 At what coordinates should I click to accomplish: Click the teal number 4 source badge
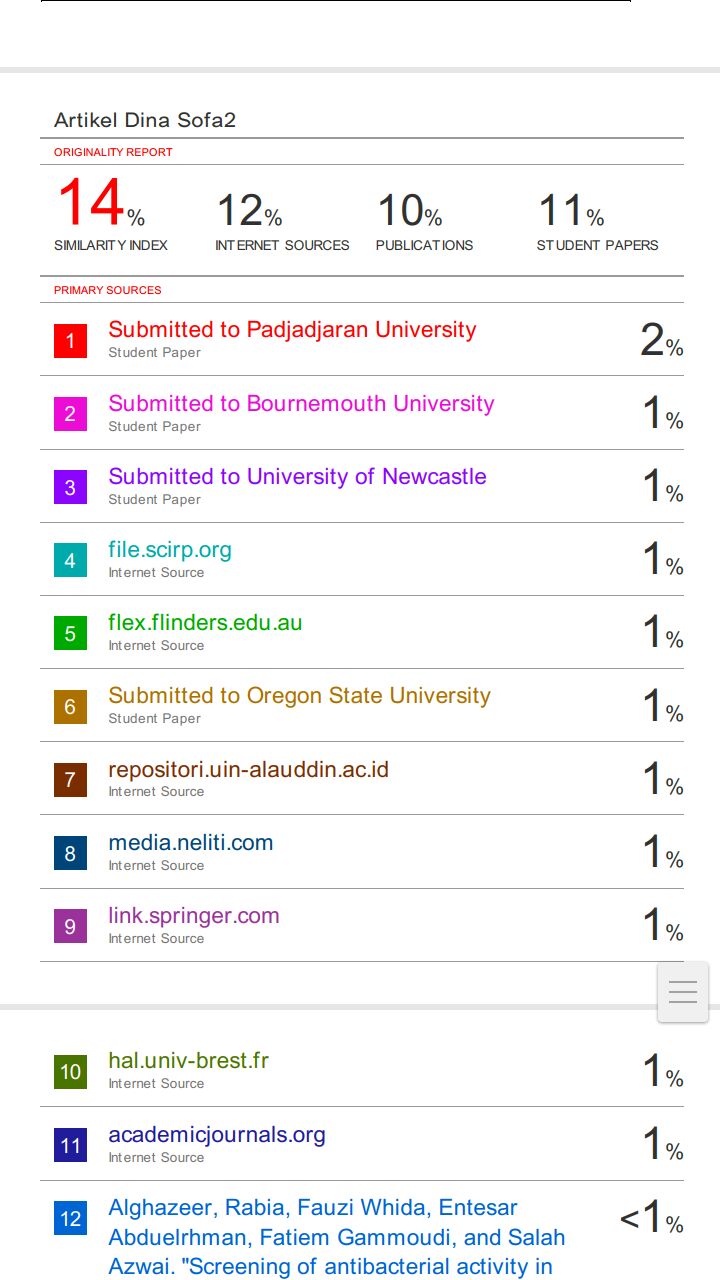point(70,560)
